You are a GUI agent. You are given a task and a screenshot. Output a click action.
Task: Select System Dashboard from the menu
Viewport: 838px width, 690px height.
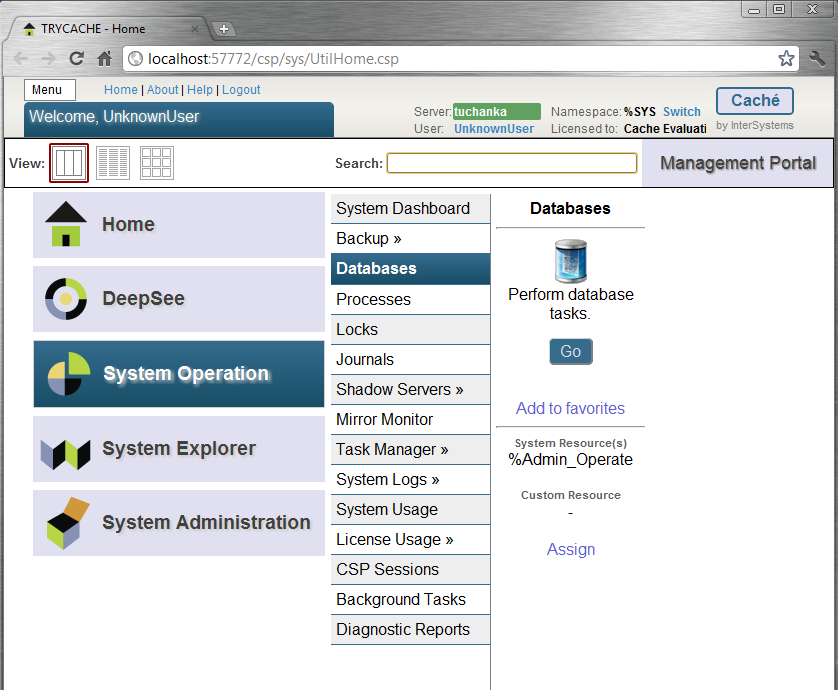(403, 209)
